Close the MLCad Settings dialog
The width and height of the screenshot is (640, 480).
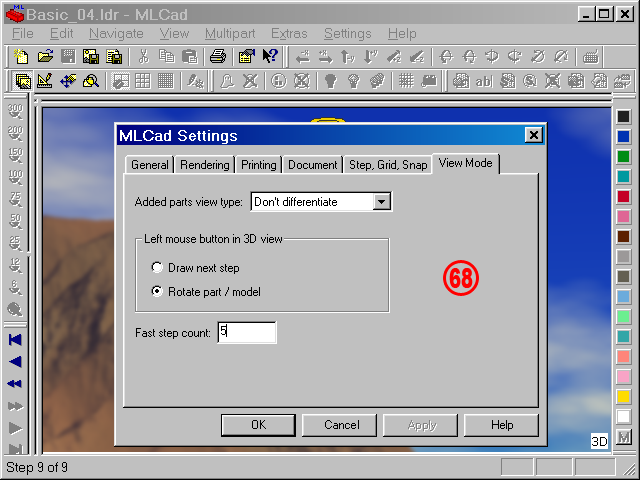(533, 135)
